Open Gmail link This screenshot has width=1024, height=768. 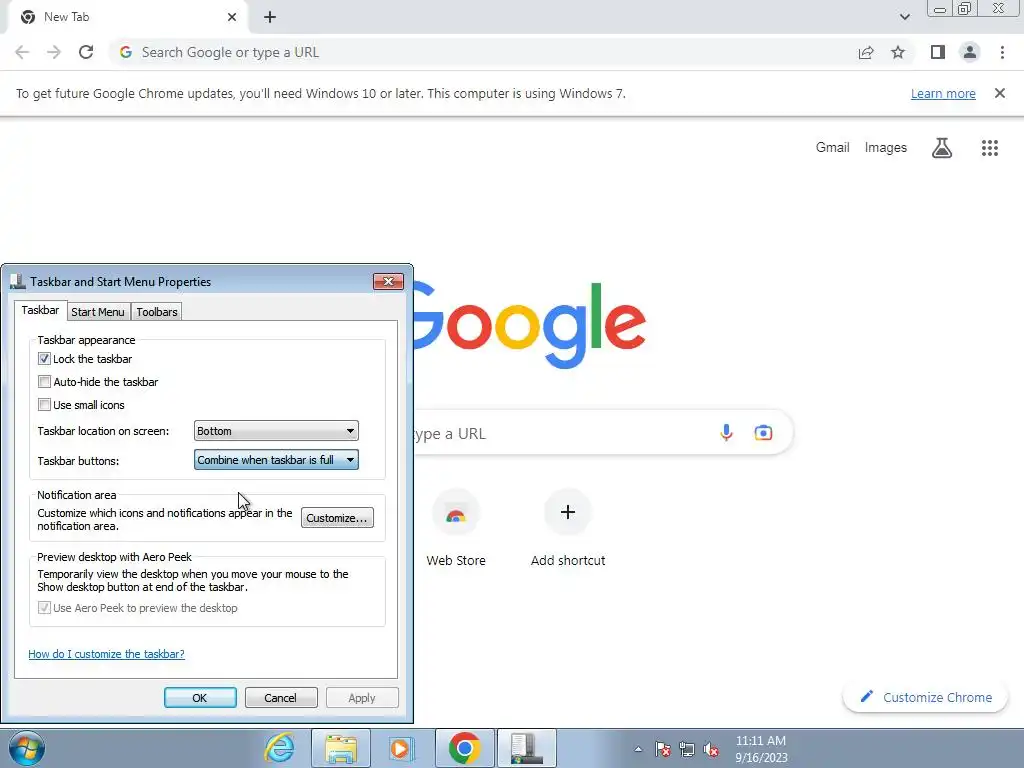coord(832,148)
